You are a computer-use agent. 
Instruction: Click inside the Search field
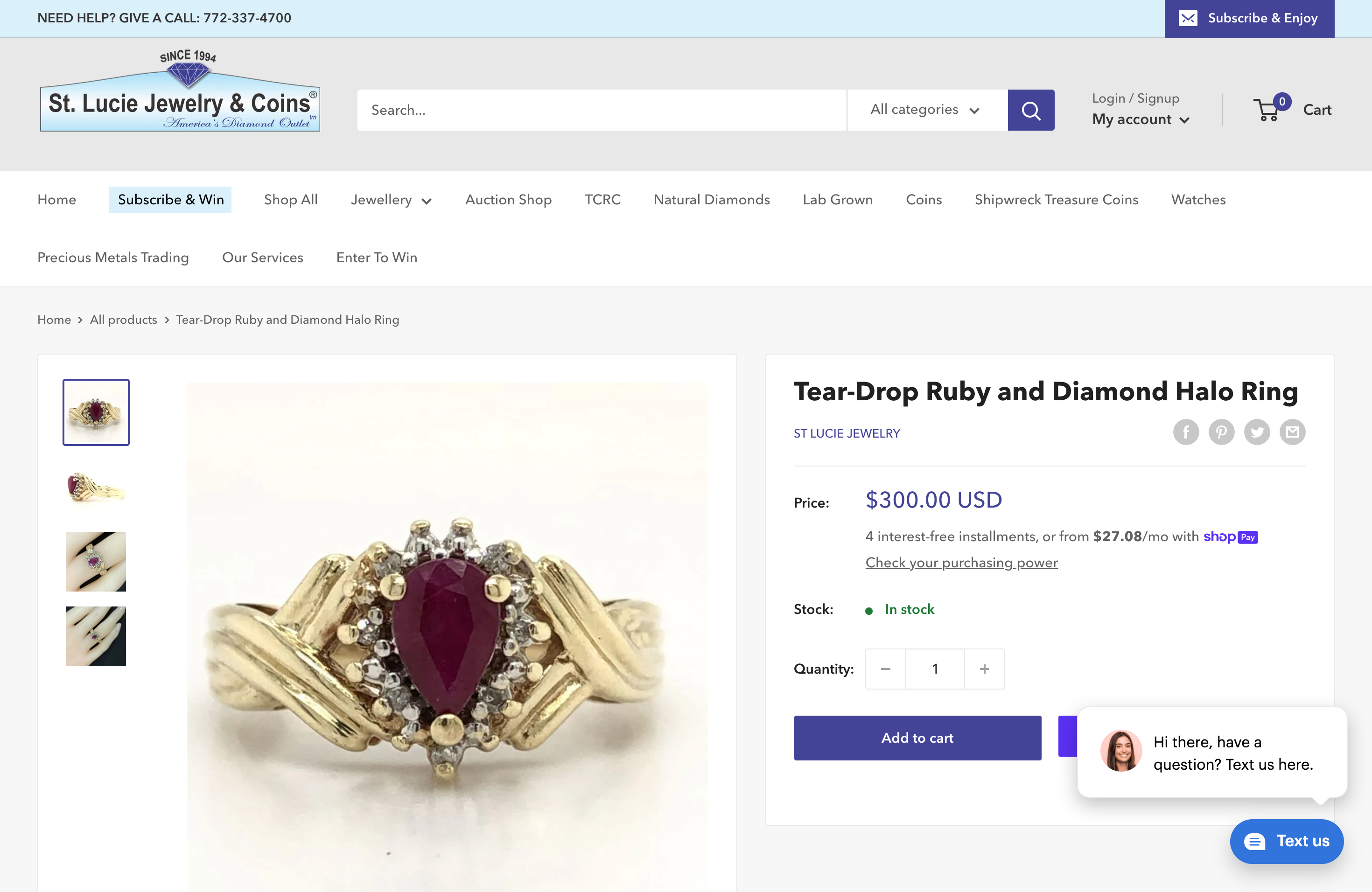coord(600,110)
